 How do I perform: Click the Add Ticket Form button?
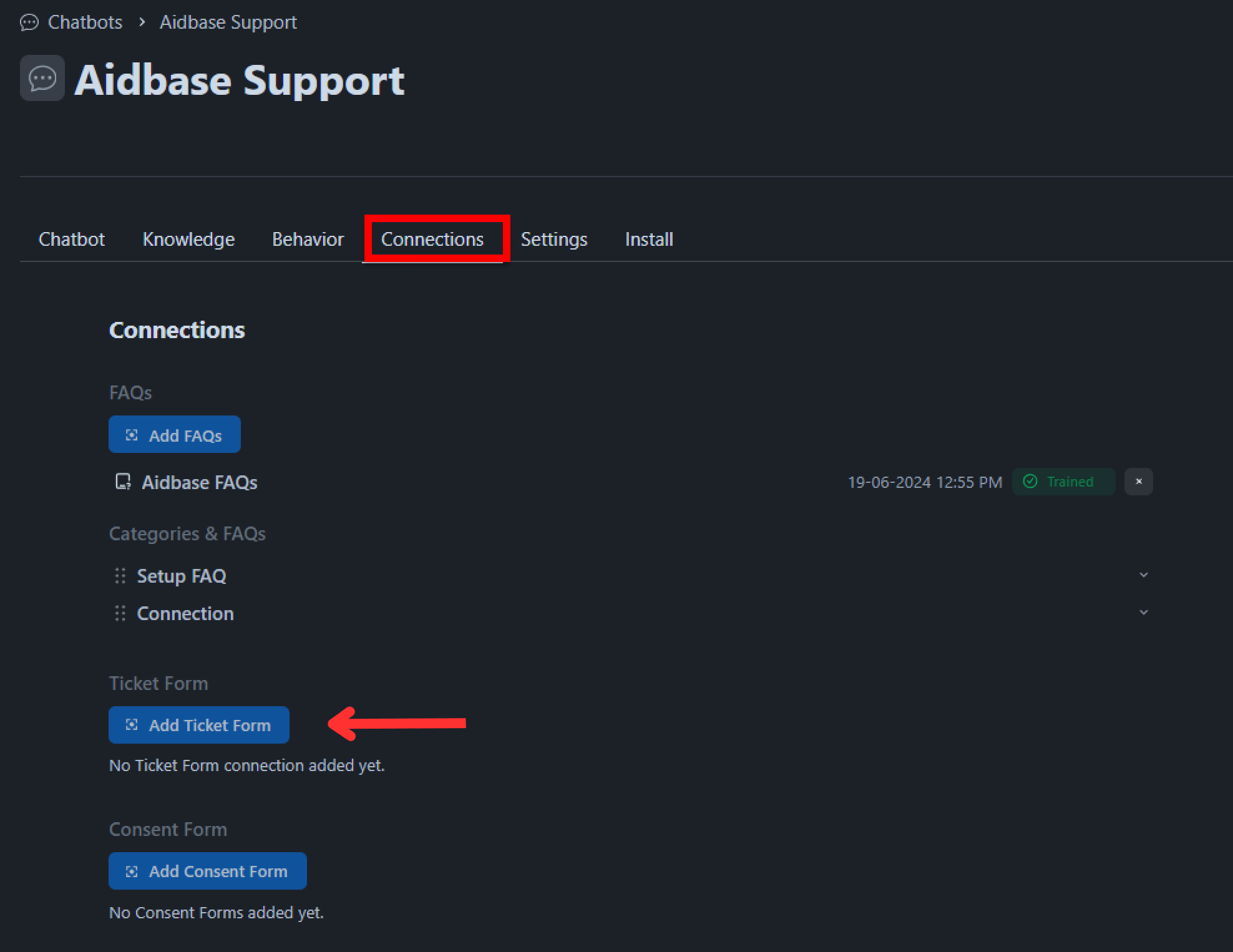pos(199,724)
